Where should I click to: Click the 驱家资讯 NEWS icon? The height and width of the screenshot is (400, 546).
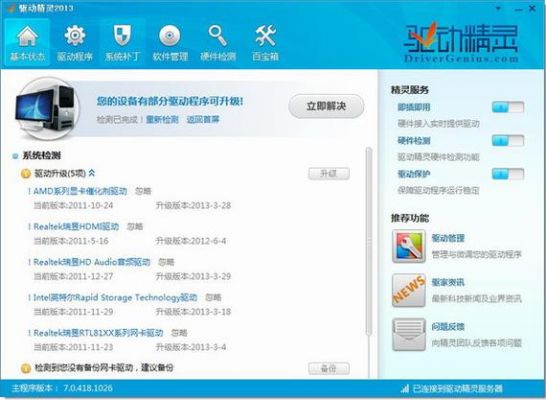(x=409, y=290)
